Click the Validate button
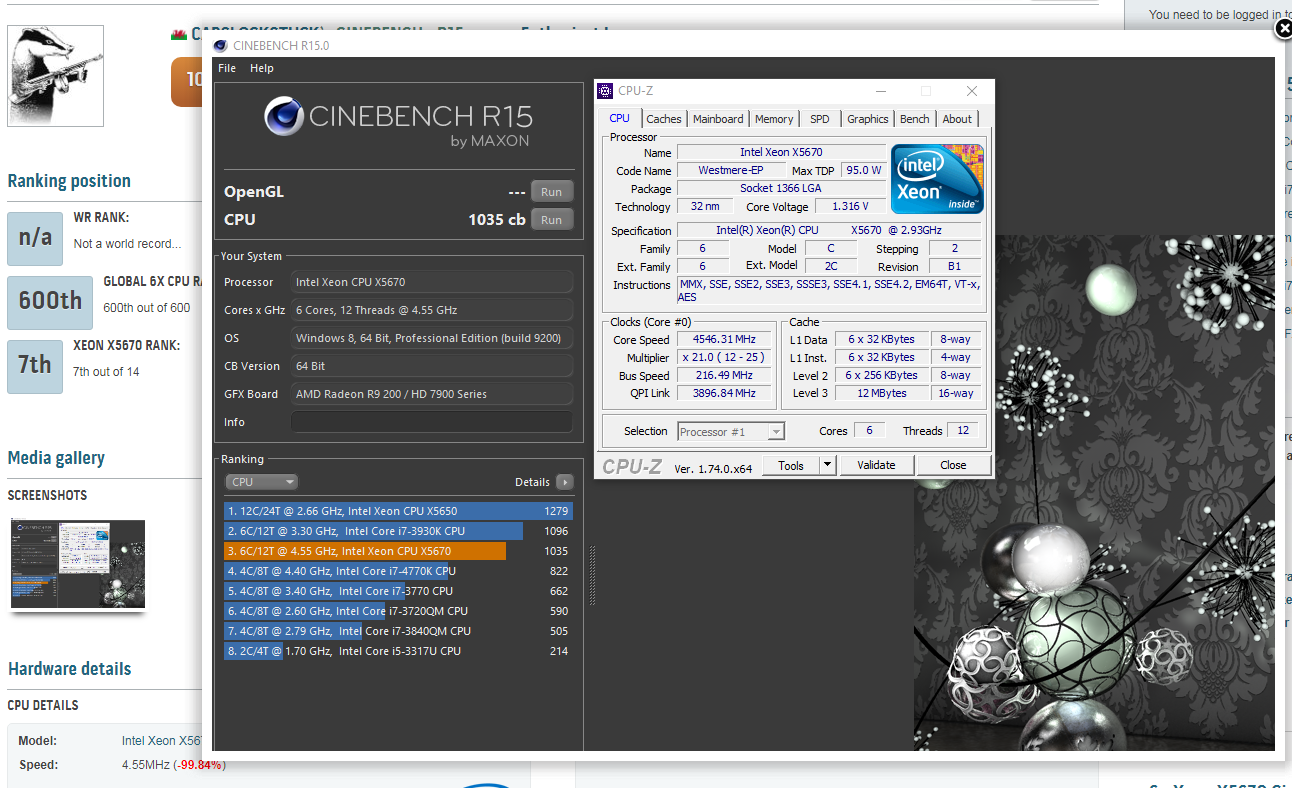The width and height of the screenshot is (1292, 788). (876, 465)
